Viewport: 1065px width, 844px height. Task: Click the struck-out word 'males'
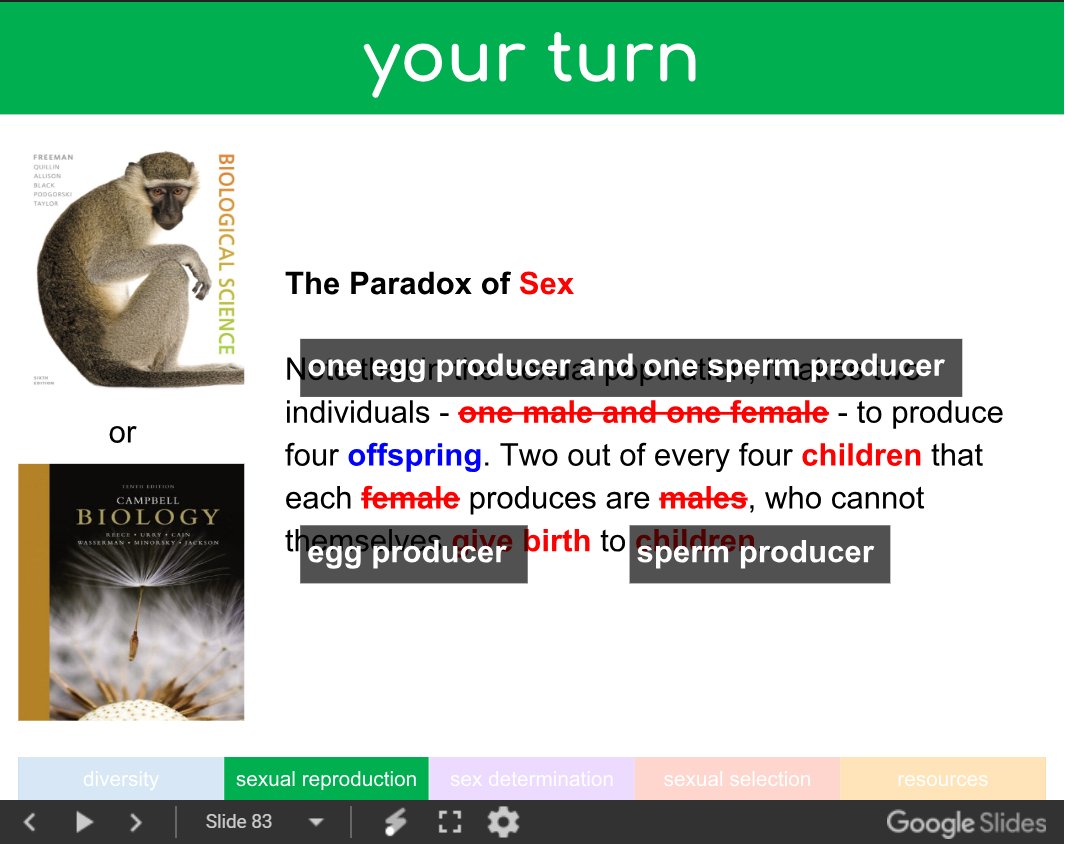703,498
